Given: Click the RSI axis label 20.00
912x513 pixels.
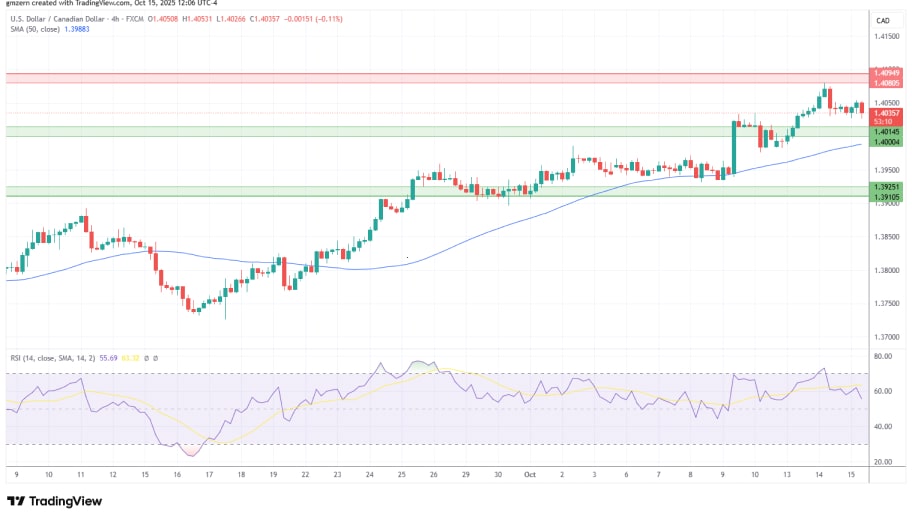Looking at the screenshot, I should 883,462.
